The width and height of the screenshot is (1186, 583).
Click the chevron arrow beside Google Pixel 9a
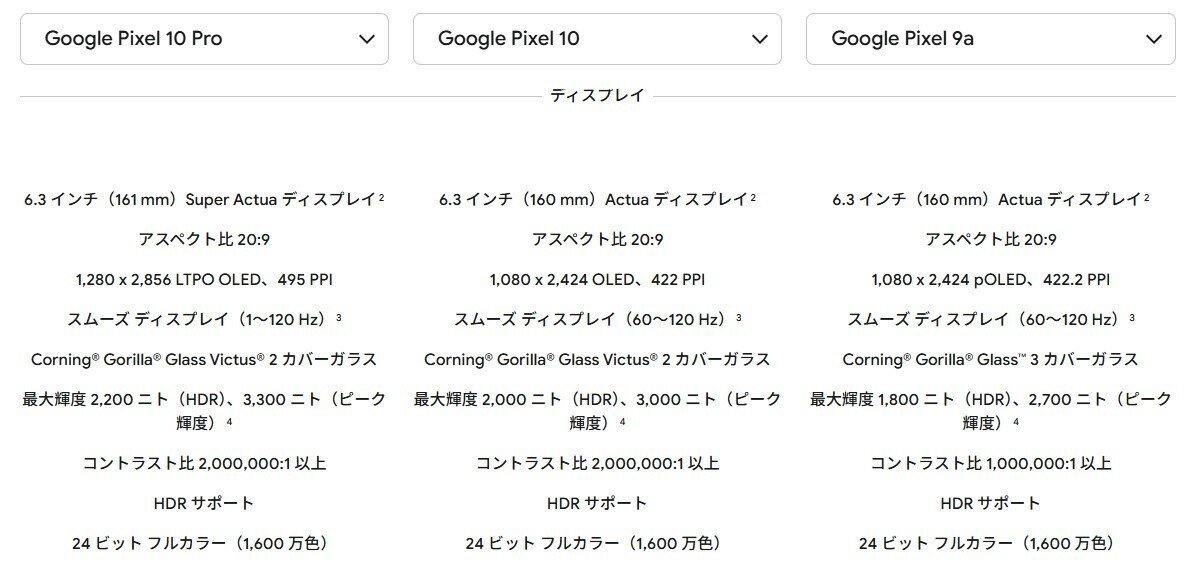(x=1153, y=39)
